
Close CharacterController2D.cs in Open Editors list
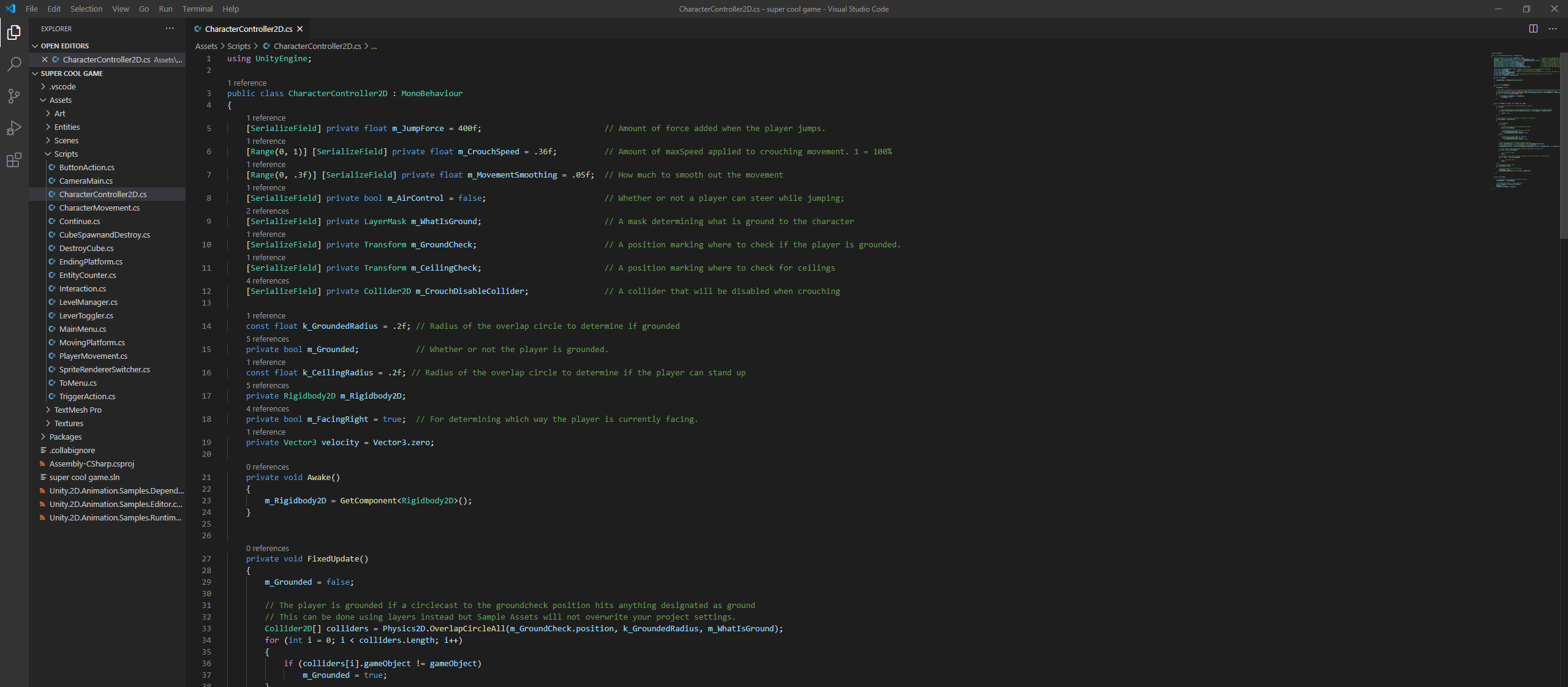(45, 59)
